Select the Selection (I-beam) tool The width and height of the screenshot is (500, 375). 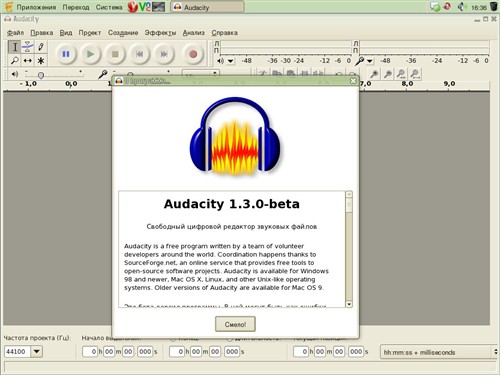point(15,47)
